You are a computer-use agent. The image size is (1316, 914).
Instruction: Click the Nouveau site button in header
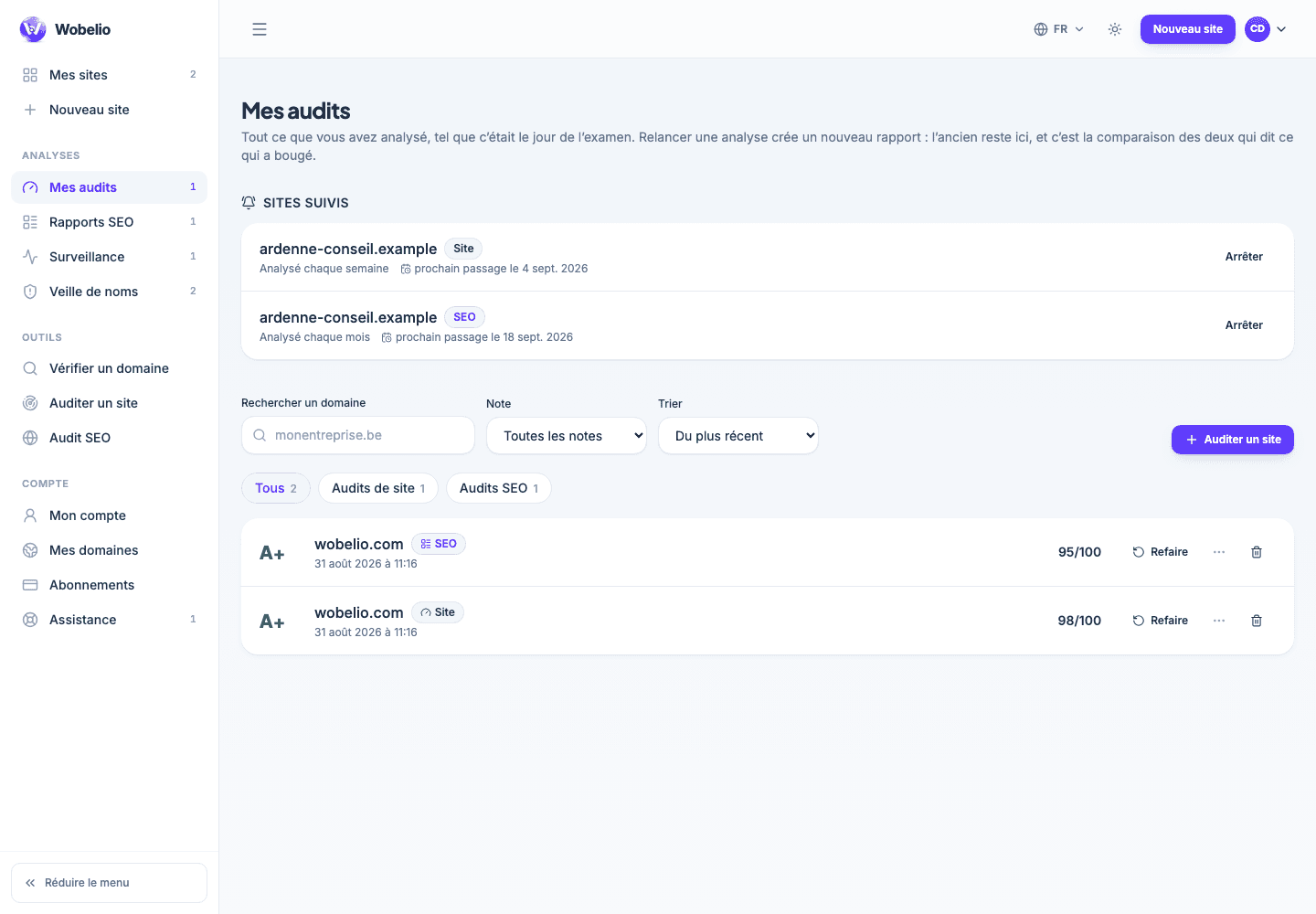[1188, 29]
